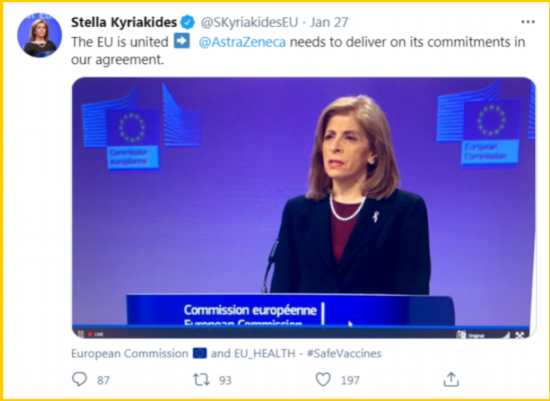Screen dimensions: 550x401
Task: Toggle fullscreen on the video player
Action: point(520,335)
